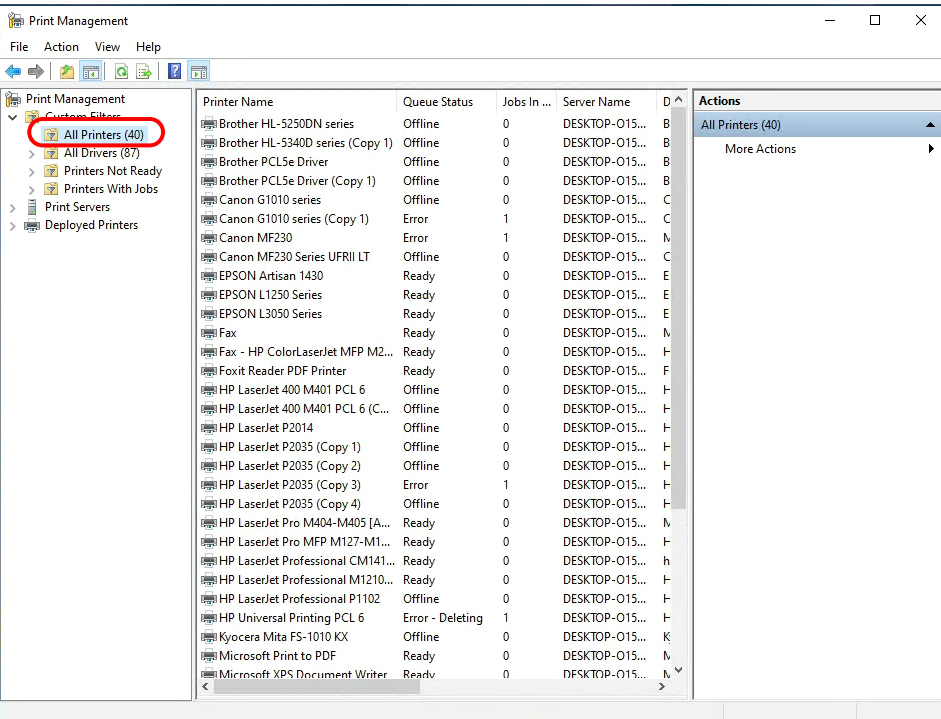Select the EPSON L1250 Series row
Screen dimensions: 941x719
(434, 295)
